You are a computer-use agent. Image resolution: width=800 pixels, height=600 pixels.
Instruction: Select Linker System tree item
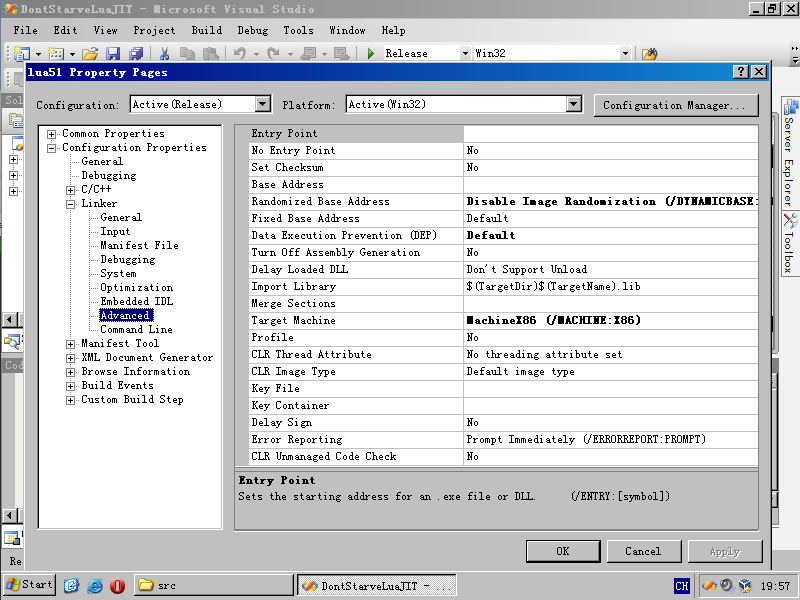click(118, 273)
